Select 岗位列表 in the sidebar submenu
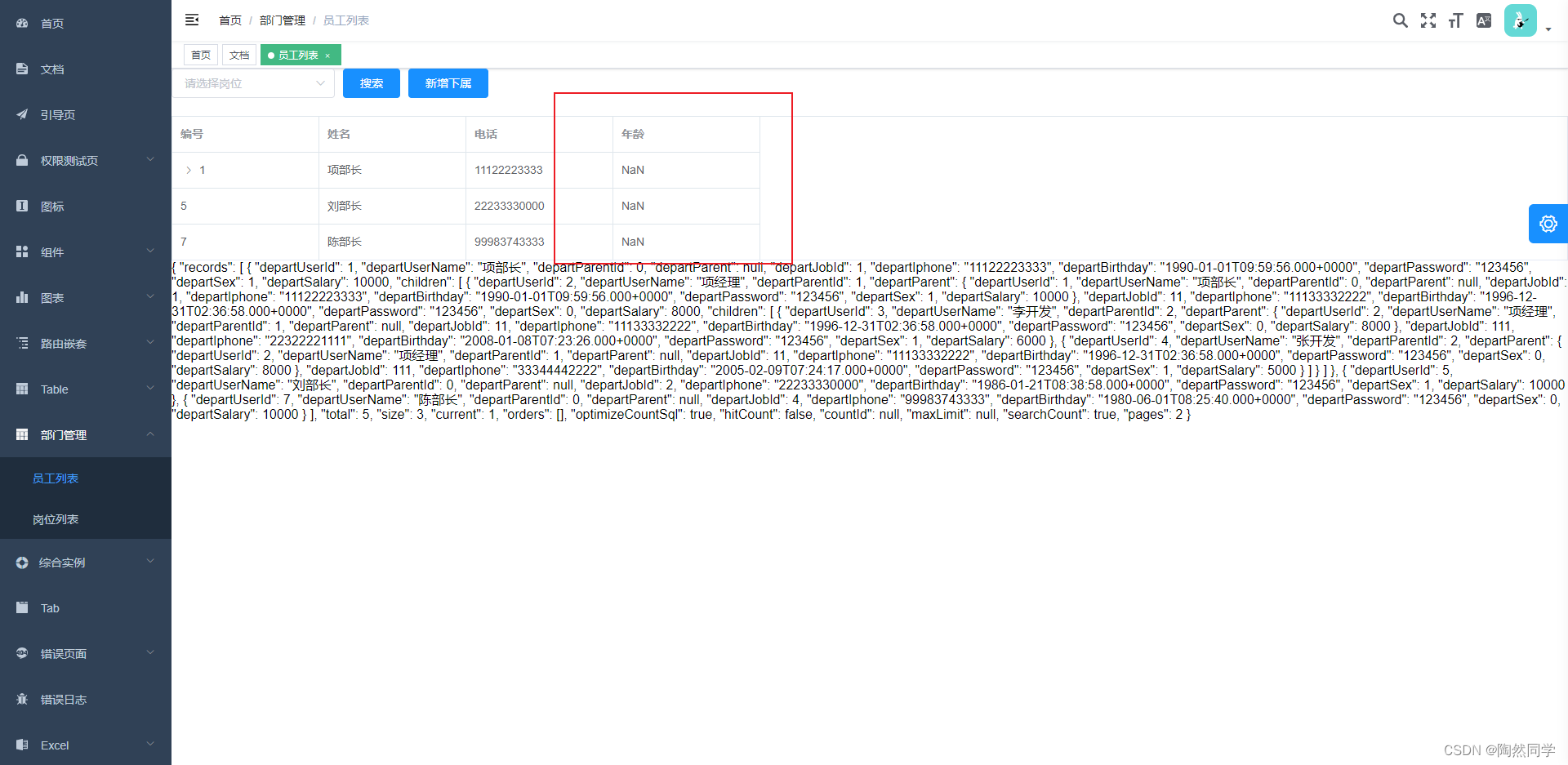The height and width of the screenshot is (765, 1568). tap(56, 519)
